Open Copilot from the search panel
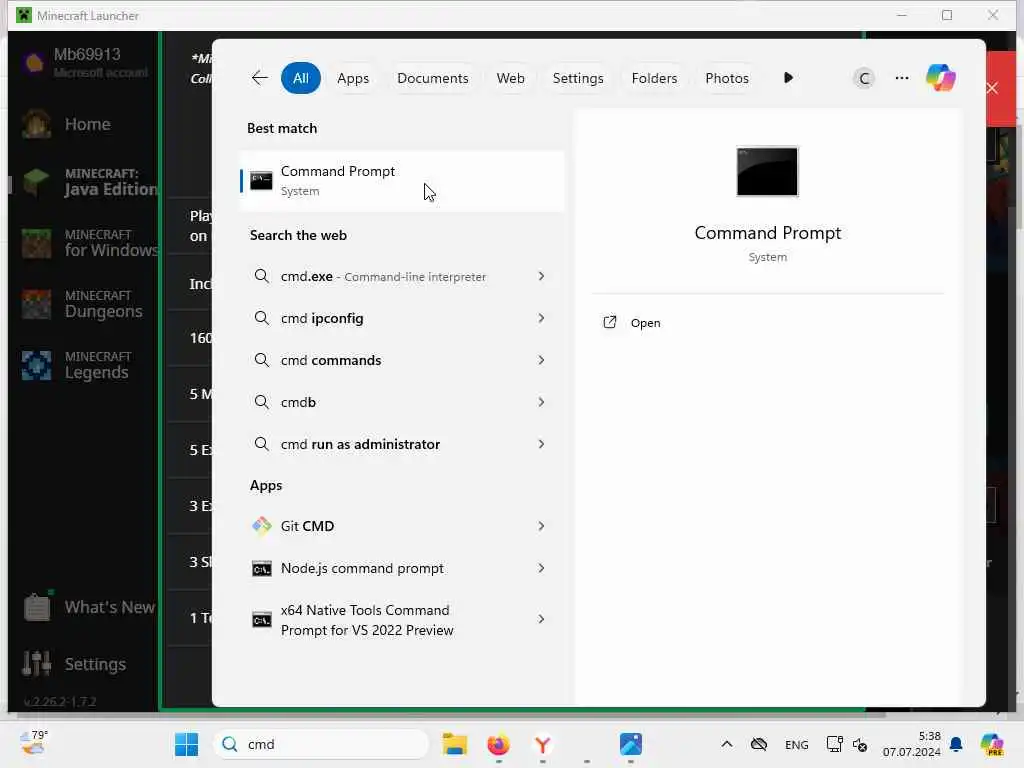Screen dimensions: 1024x768 point(940,78)
